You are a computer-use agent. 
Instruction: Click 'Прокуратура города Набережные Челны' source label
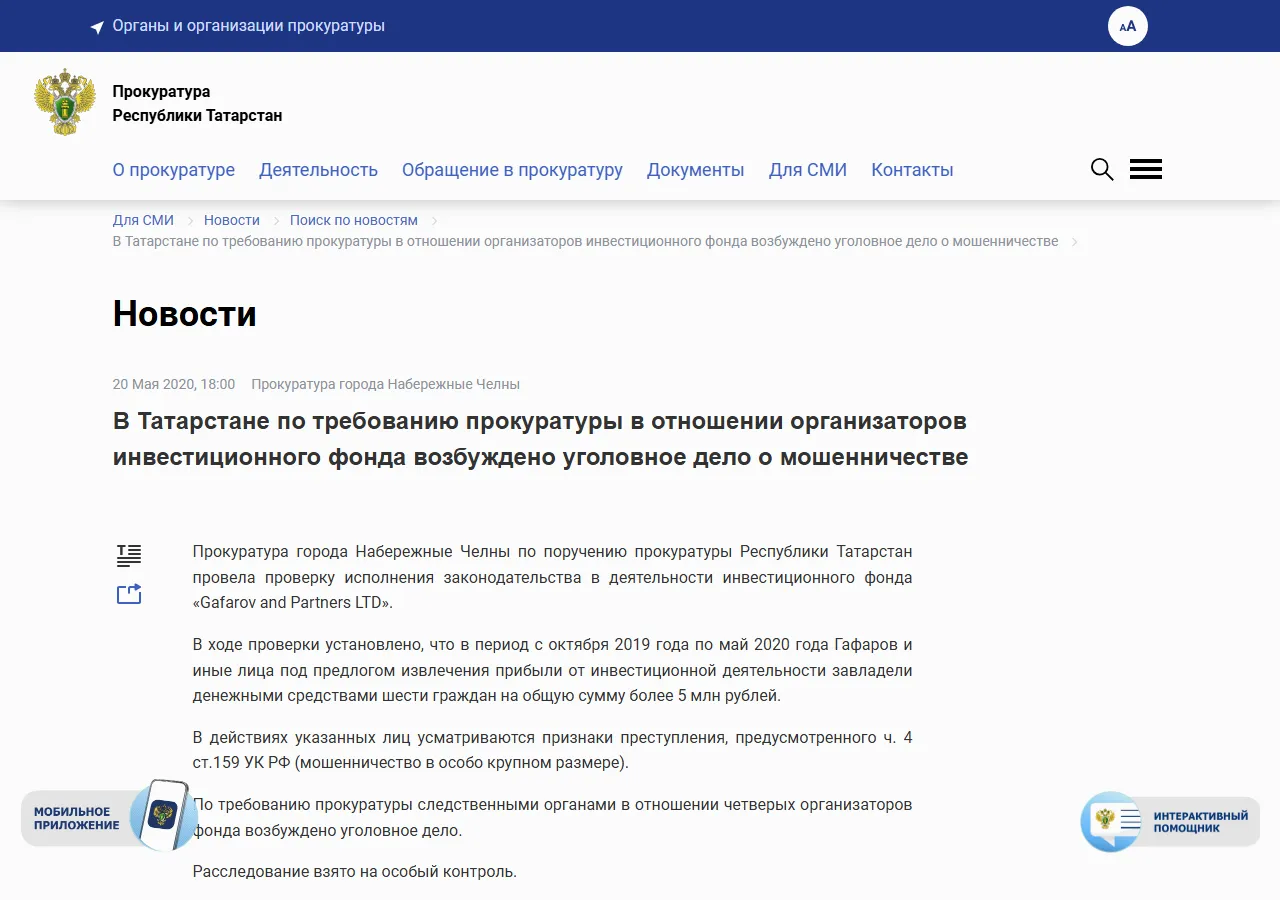pos(386,384)
